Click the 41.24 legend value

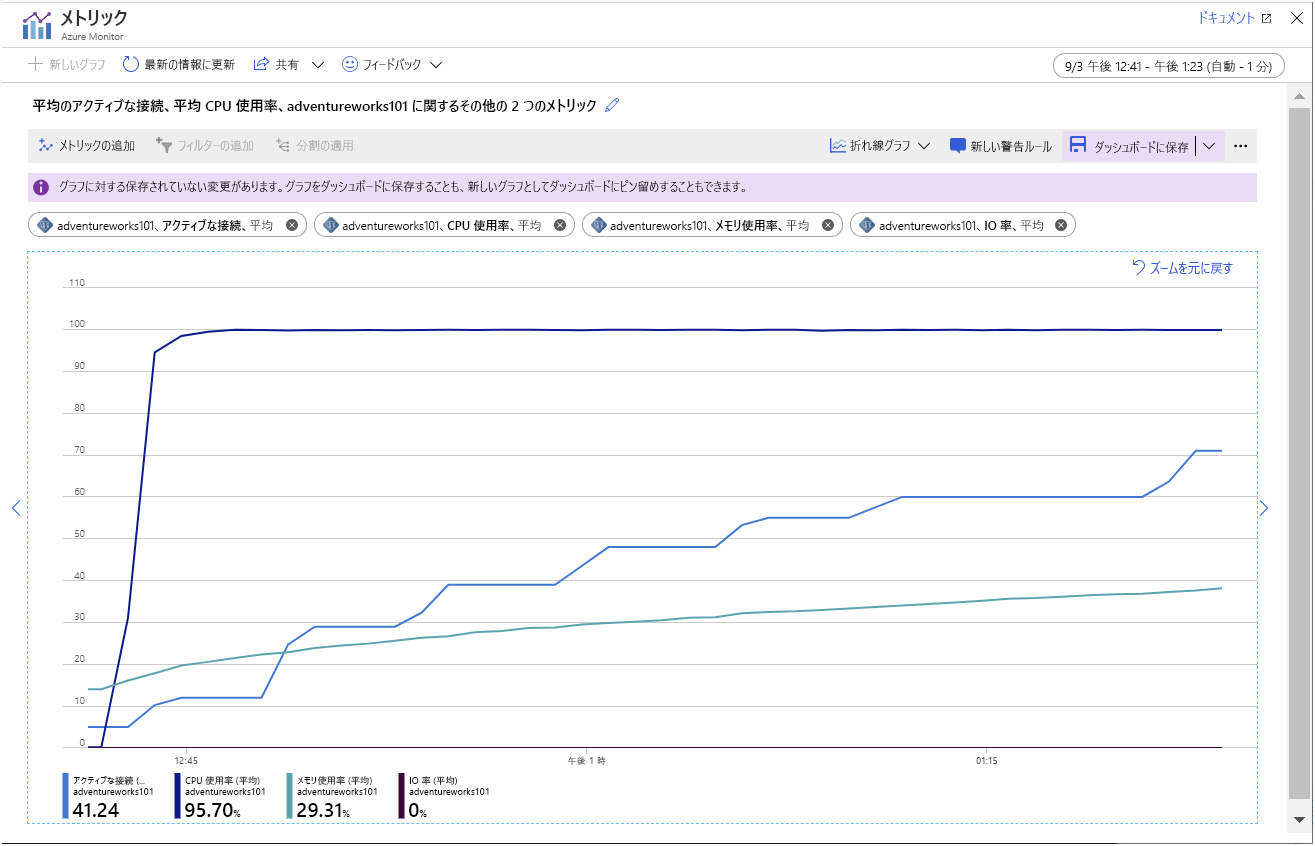(96, 810)
